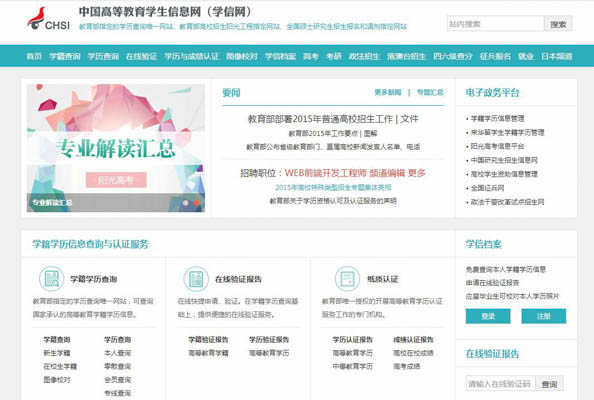The image size is (594, 400).
Task: Open the 在线验证报告 circular icon
Action: (x=196, y=279)
